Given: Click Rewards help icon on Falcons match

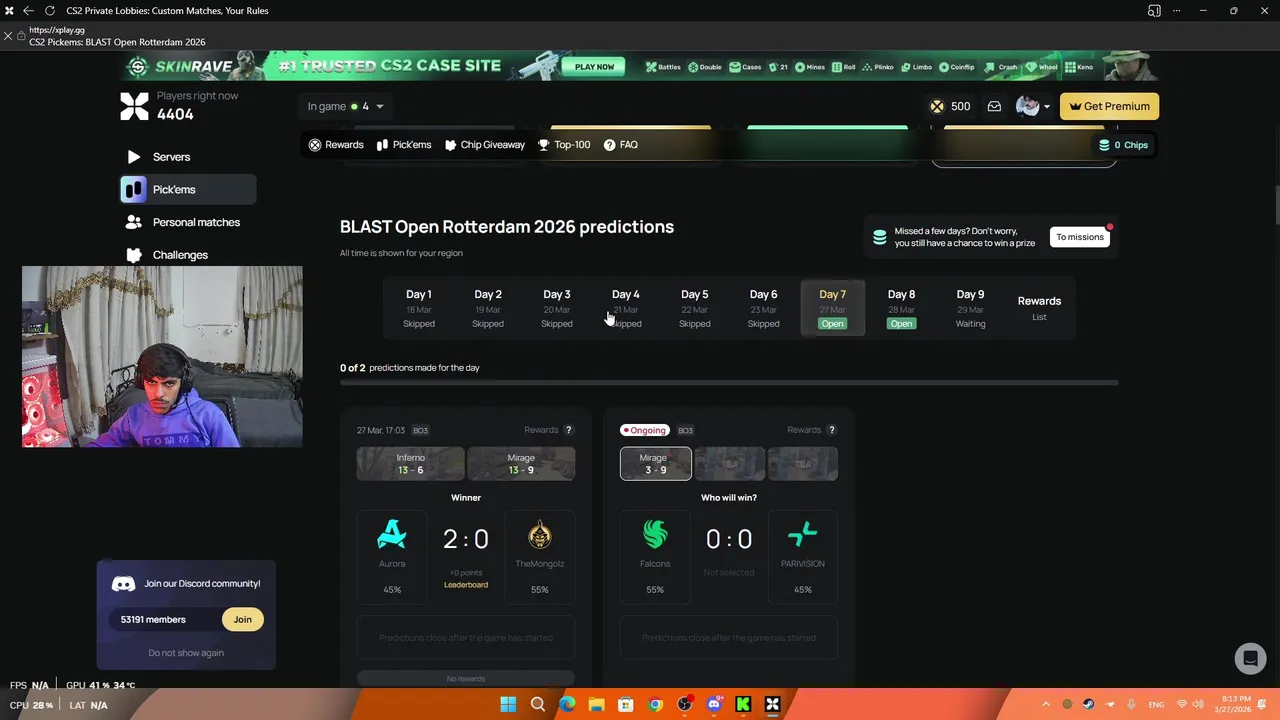Looking at the screenshot, I should 831,430.
